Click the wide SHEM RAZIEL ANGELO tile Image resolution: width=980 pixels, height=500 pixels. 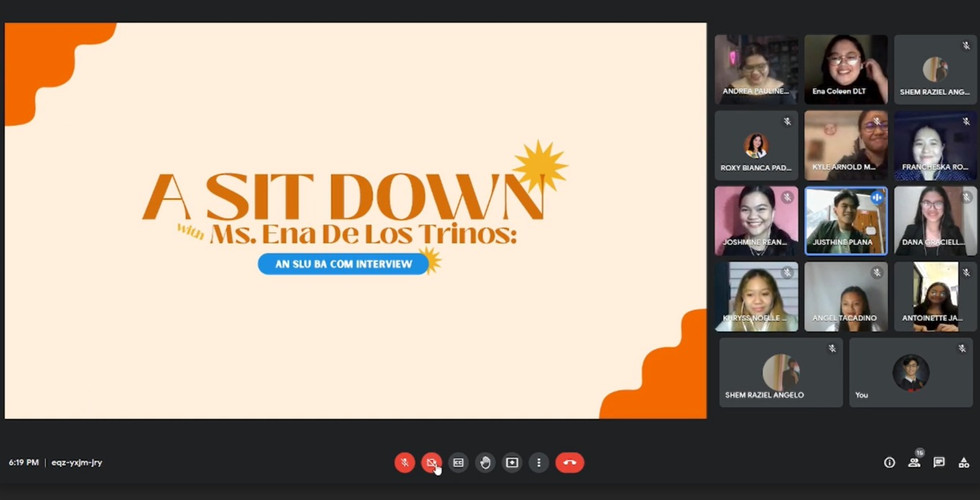781,372
